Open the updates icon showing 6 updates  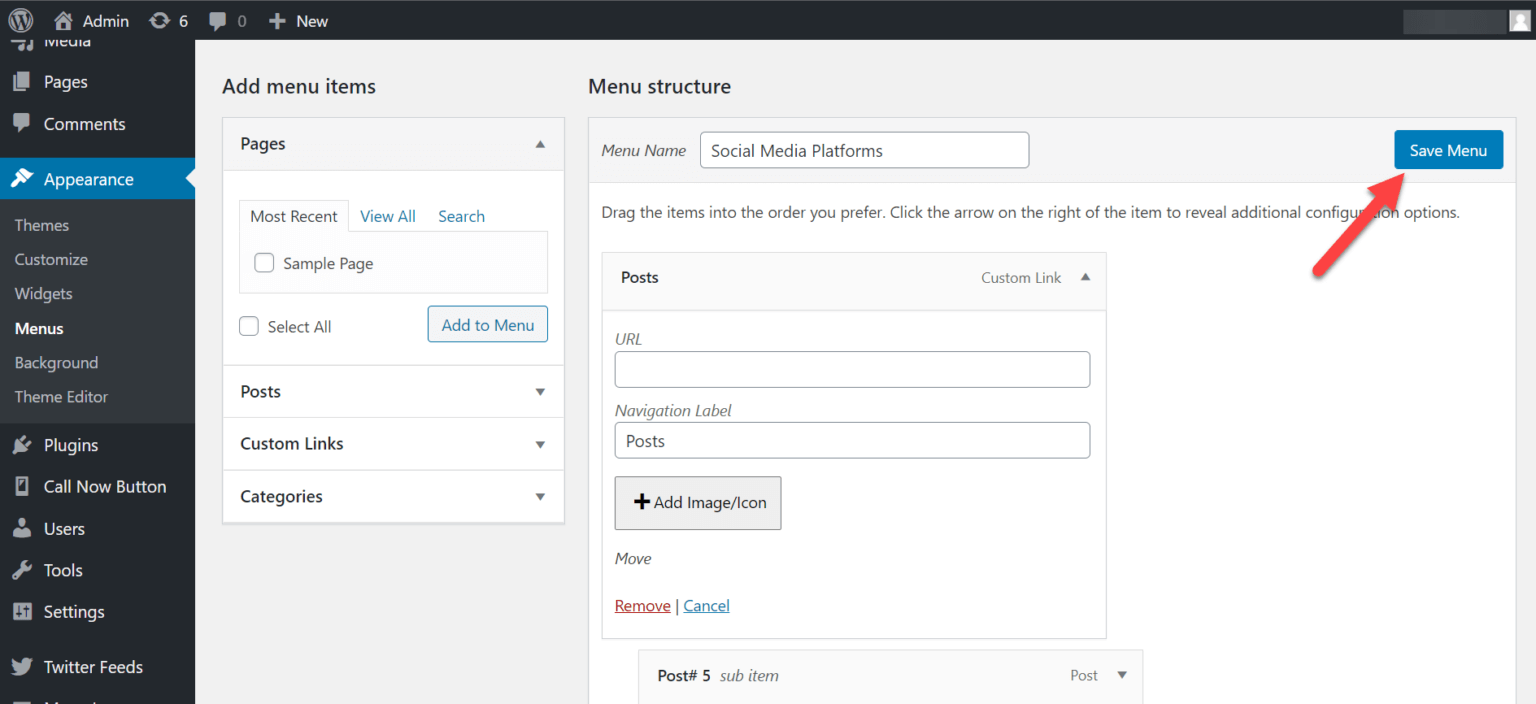tap(158, 20)
